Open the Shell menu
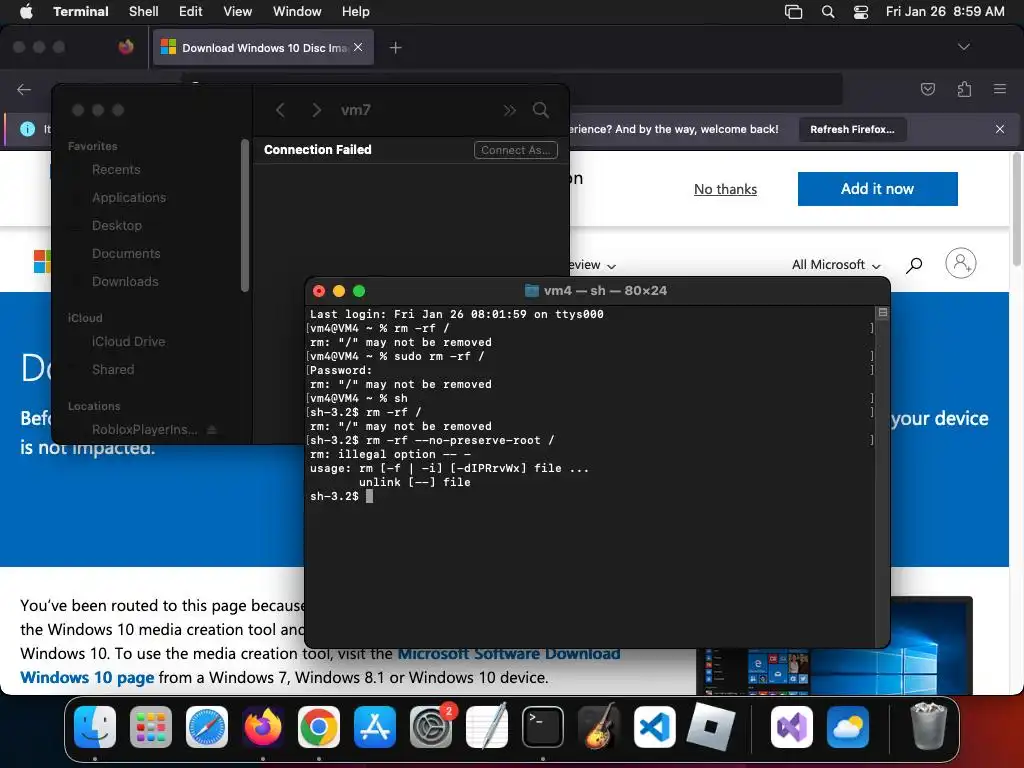This screenshot has height=768, width=1024. pos(143,11)
